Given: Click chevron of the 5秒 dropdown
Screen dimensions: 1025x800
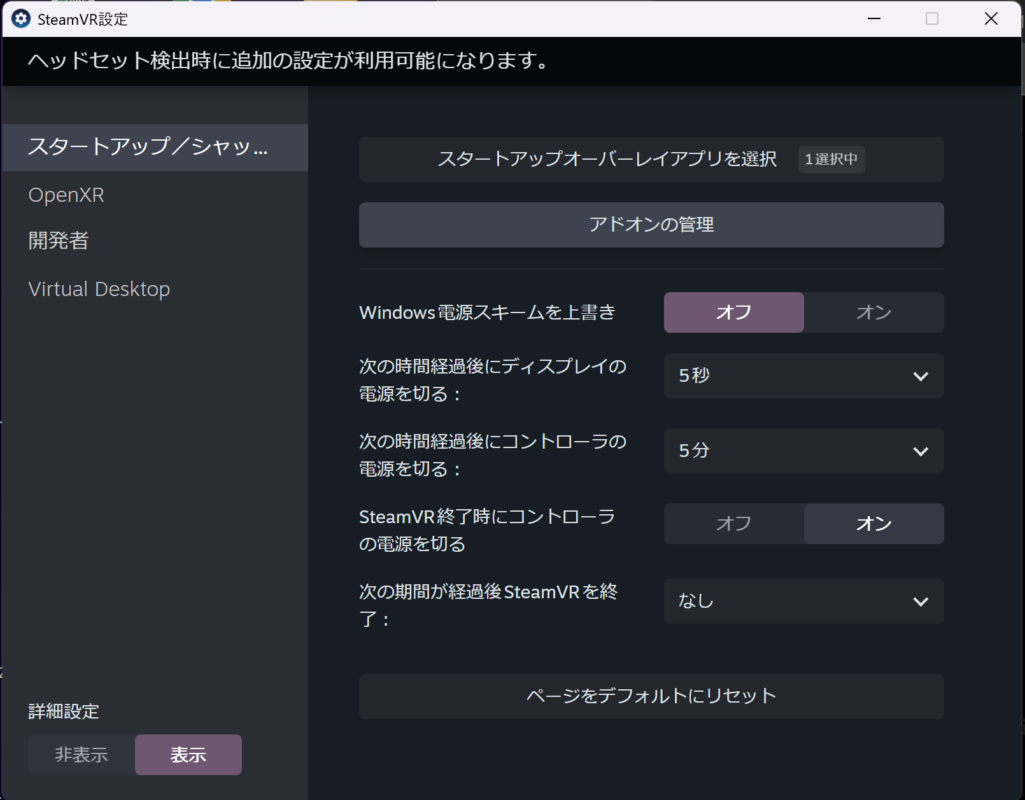Looking at the screenshot, I should click(920, 376).
